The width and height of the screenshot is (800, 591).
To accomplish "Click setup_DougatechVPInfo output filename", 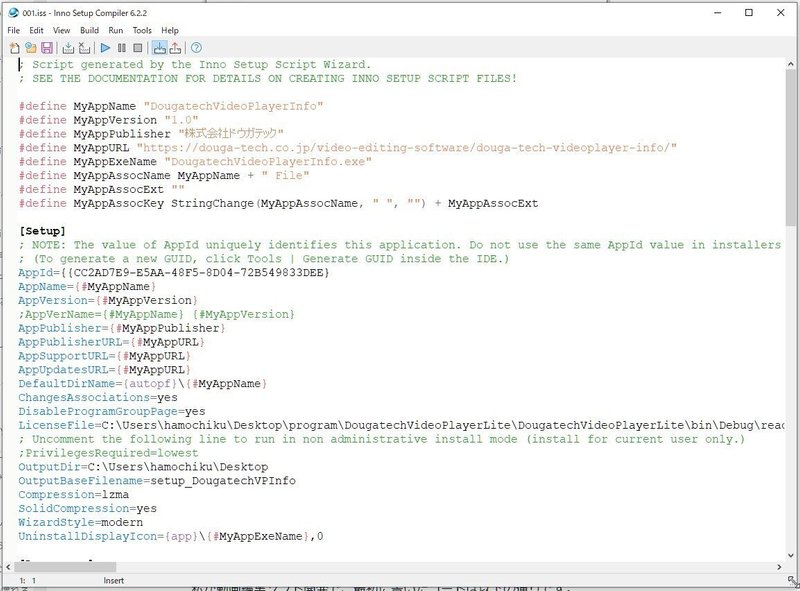I will [x=223, y=481].
